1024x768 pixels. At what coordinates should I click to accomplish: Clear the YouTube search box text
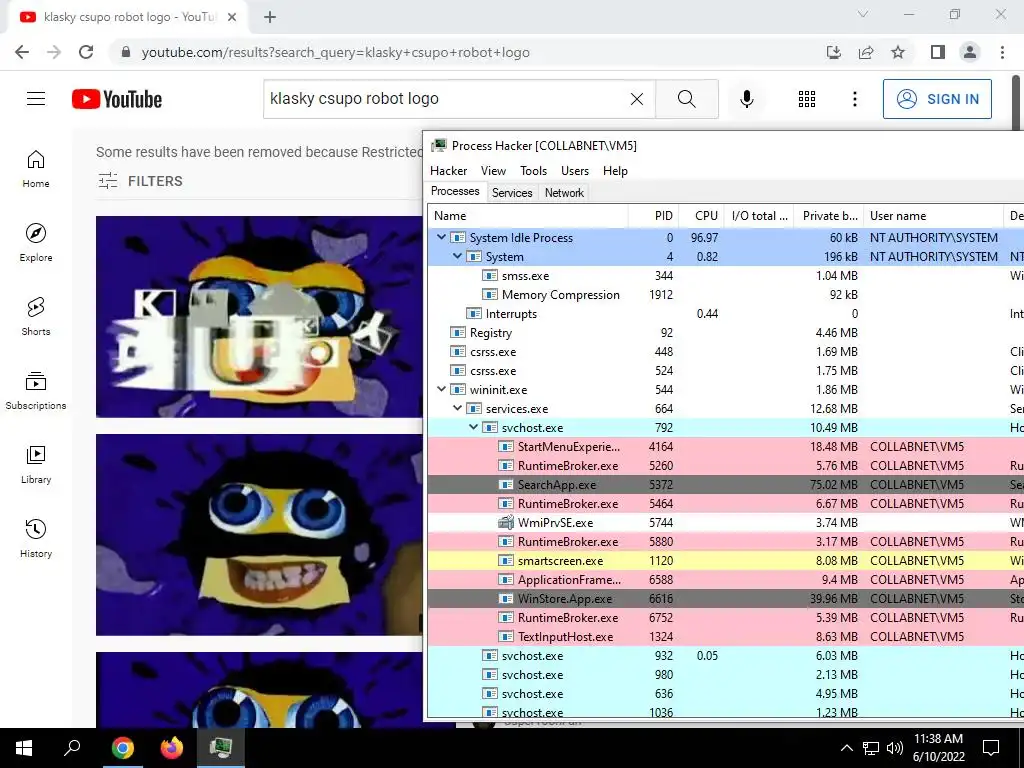[637, 99]
